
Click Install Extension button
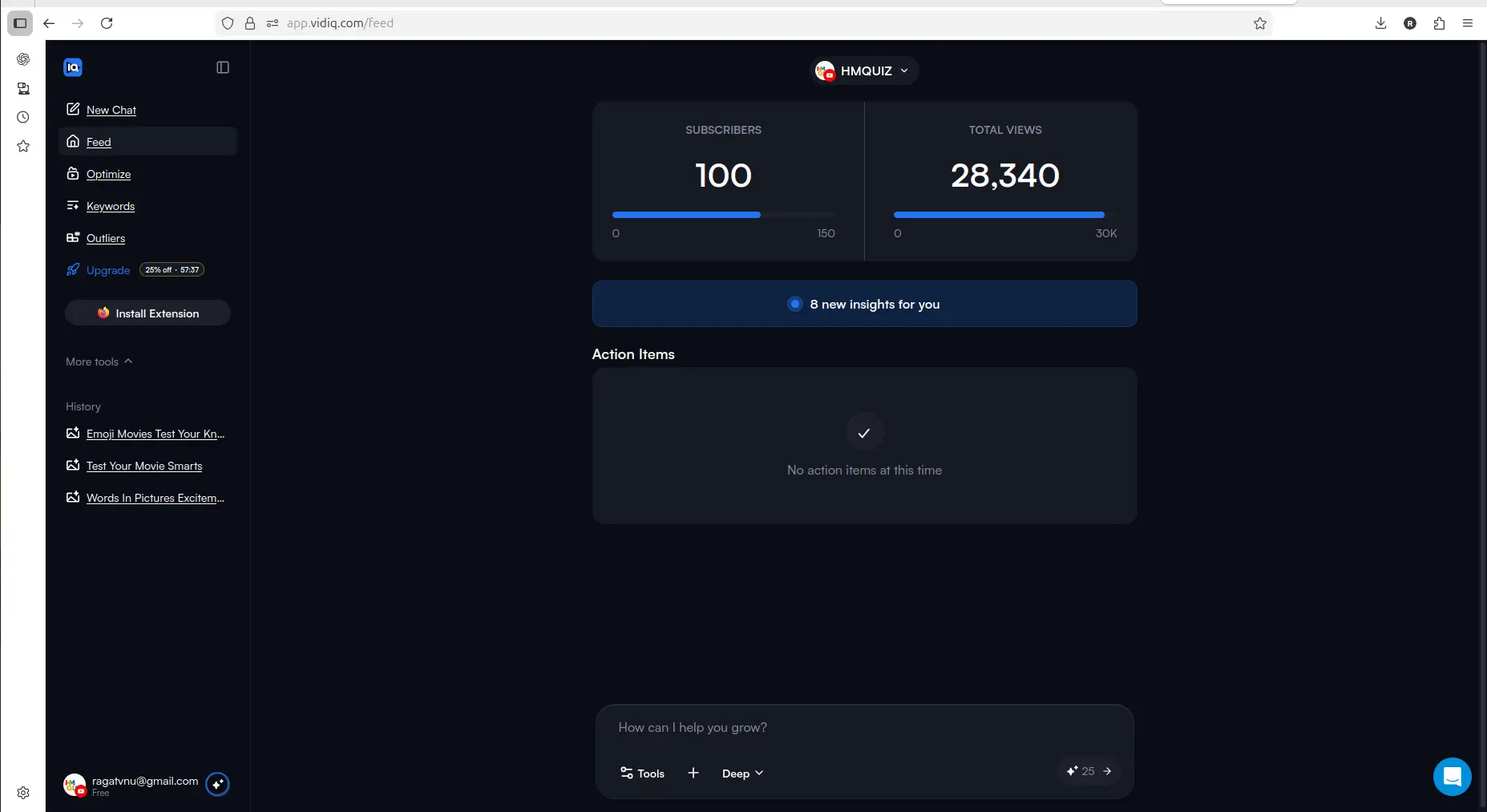click(148, 313)
